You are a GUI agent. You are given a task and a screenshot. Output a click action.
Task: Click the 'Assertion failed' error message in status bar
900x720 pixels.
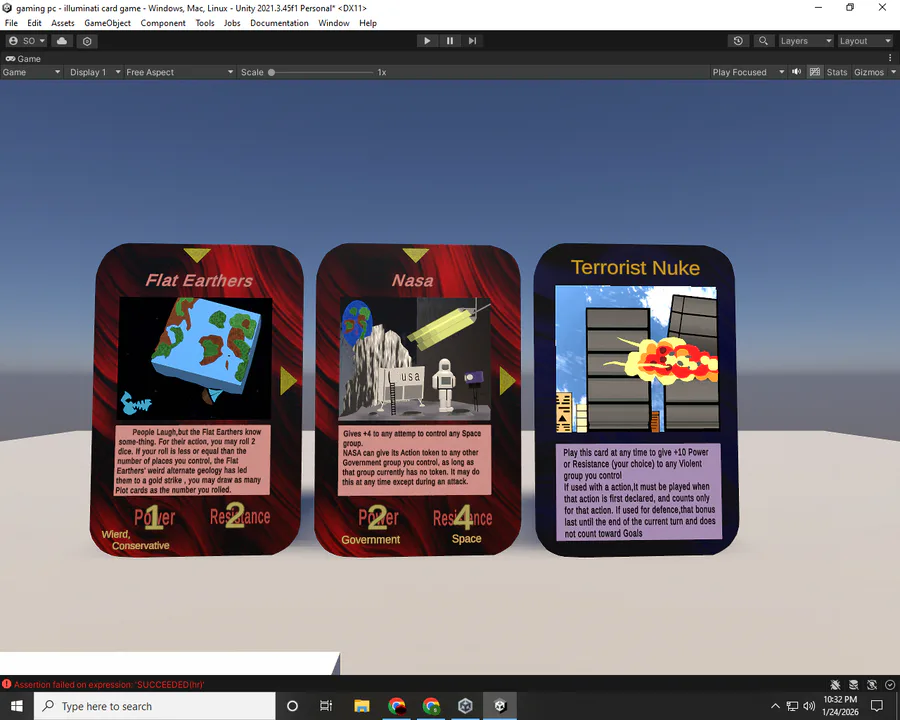[x=109, y=684]
